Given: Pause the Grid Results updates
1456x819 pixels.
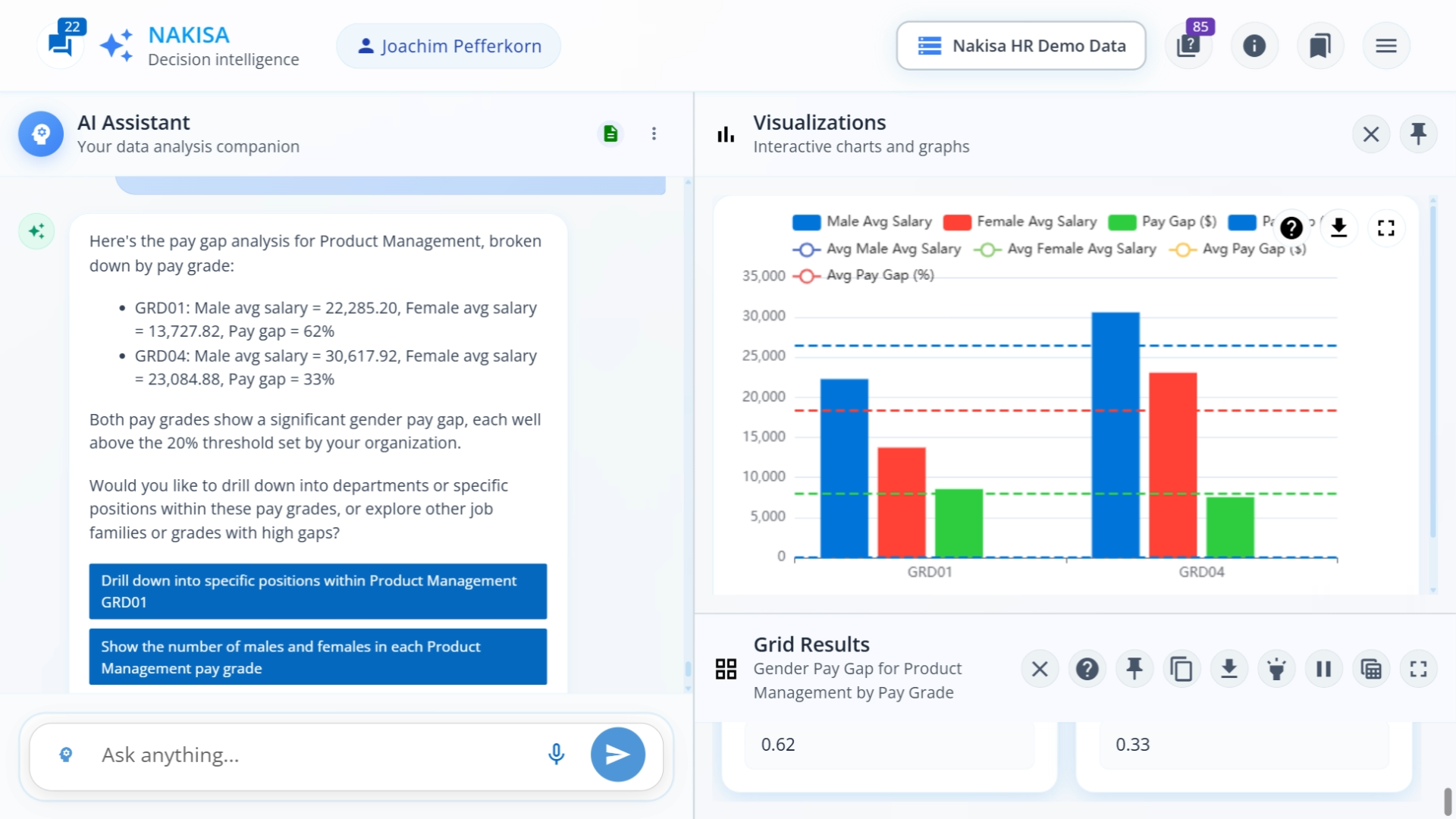Looking at the screenshot, I should (1323, 669).
